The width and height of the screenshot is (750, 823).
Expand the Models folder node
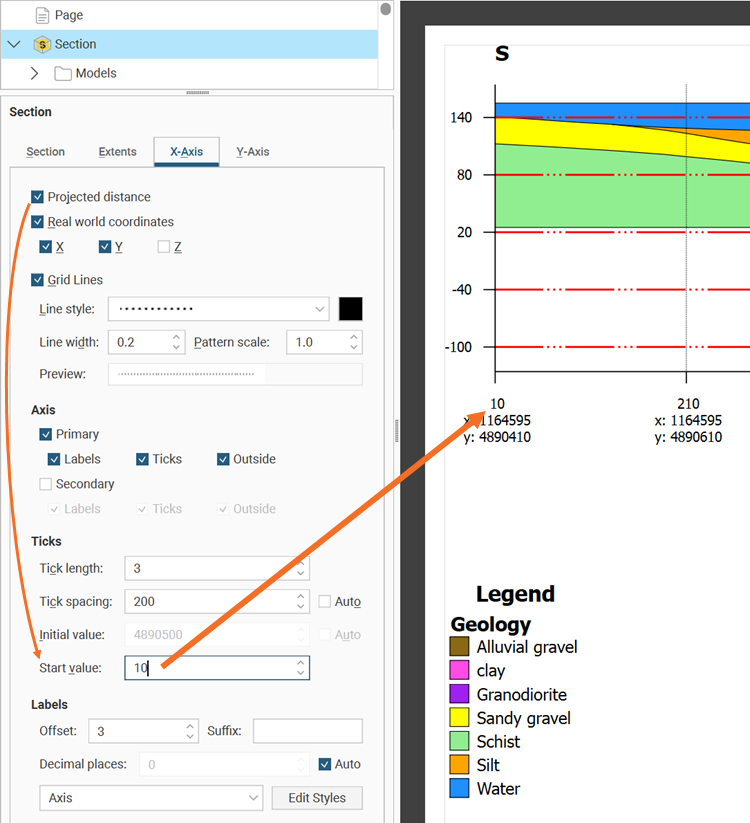pyautogui.click(x=34, y=73)
